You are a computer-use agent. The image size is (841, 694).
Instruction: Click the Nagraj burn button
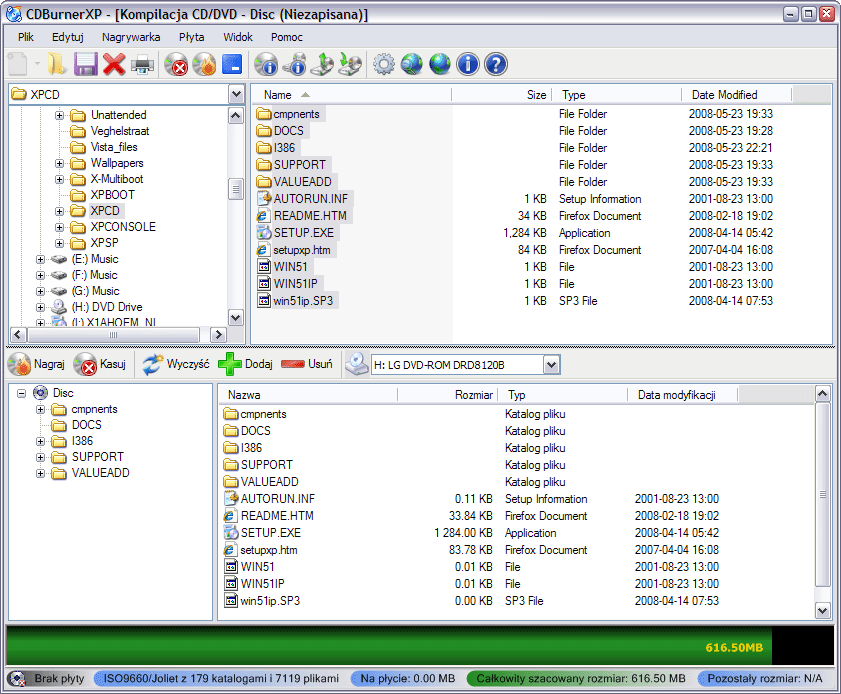(x=36, y=364)
